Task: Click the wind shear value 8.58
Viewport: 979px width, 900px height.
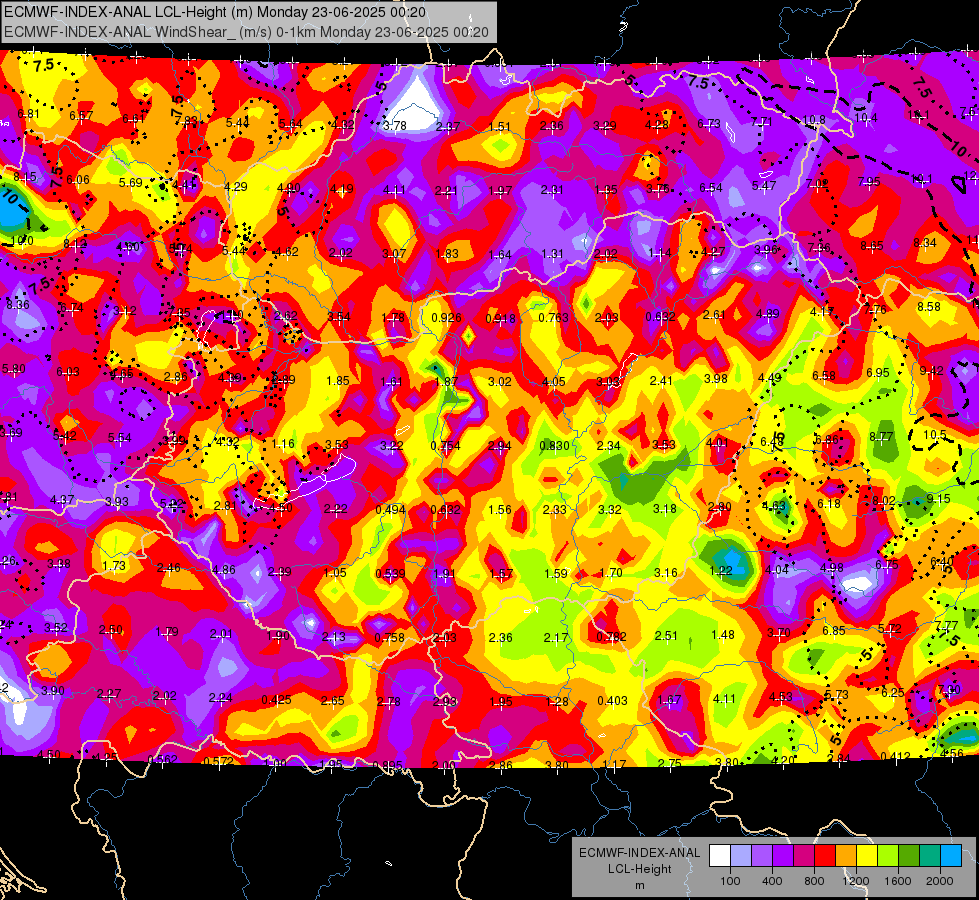Action: click(929, 307)
